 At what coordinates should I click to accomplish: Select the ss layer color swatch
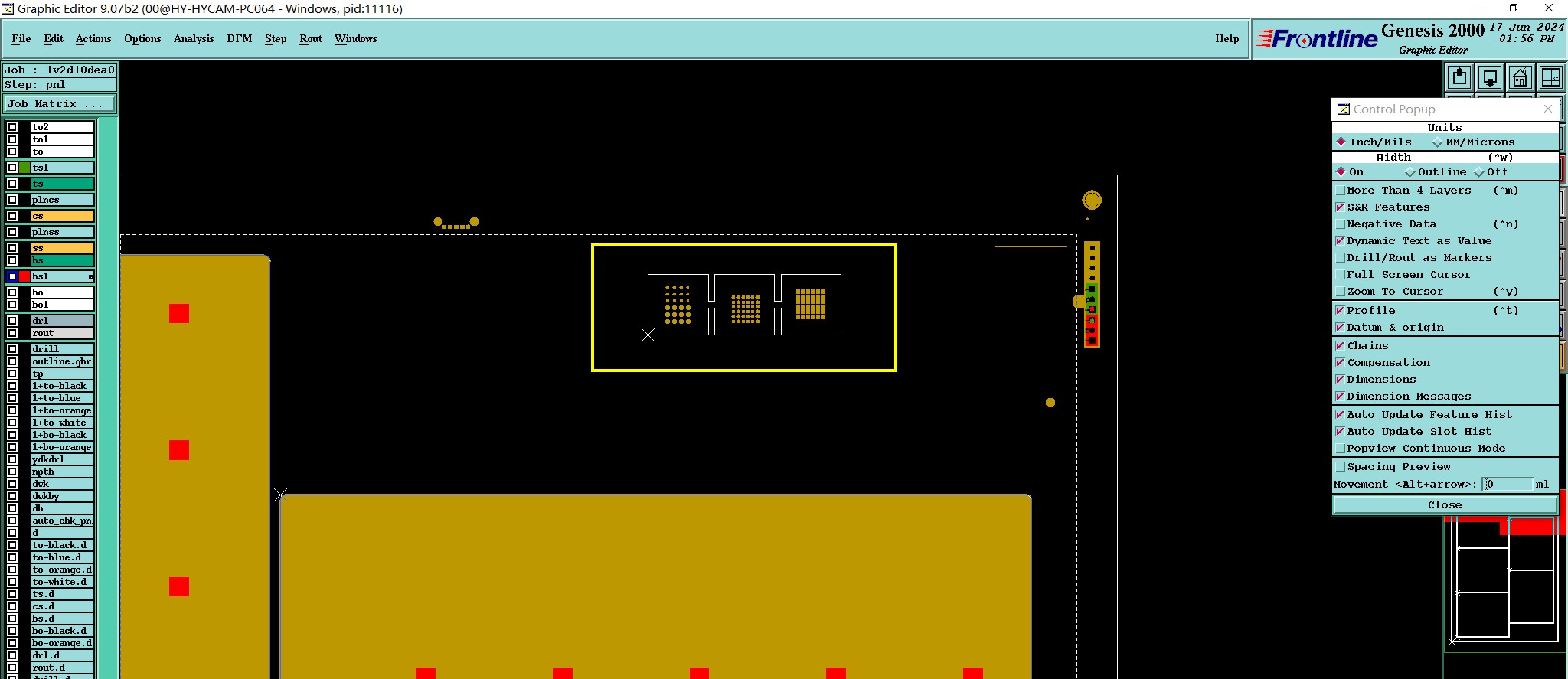click(63, 248)
